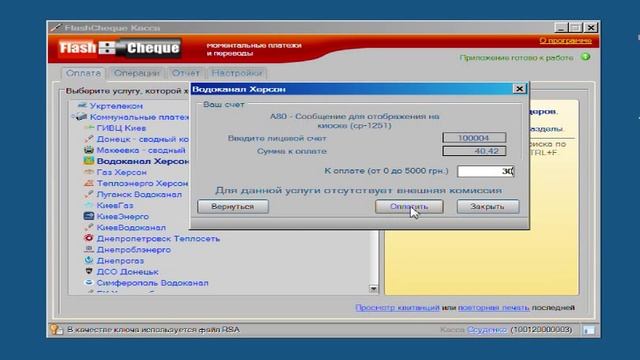Click the КиевЭнерго icon

[x=89, y=216]
